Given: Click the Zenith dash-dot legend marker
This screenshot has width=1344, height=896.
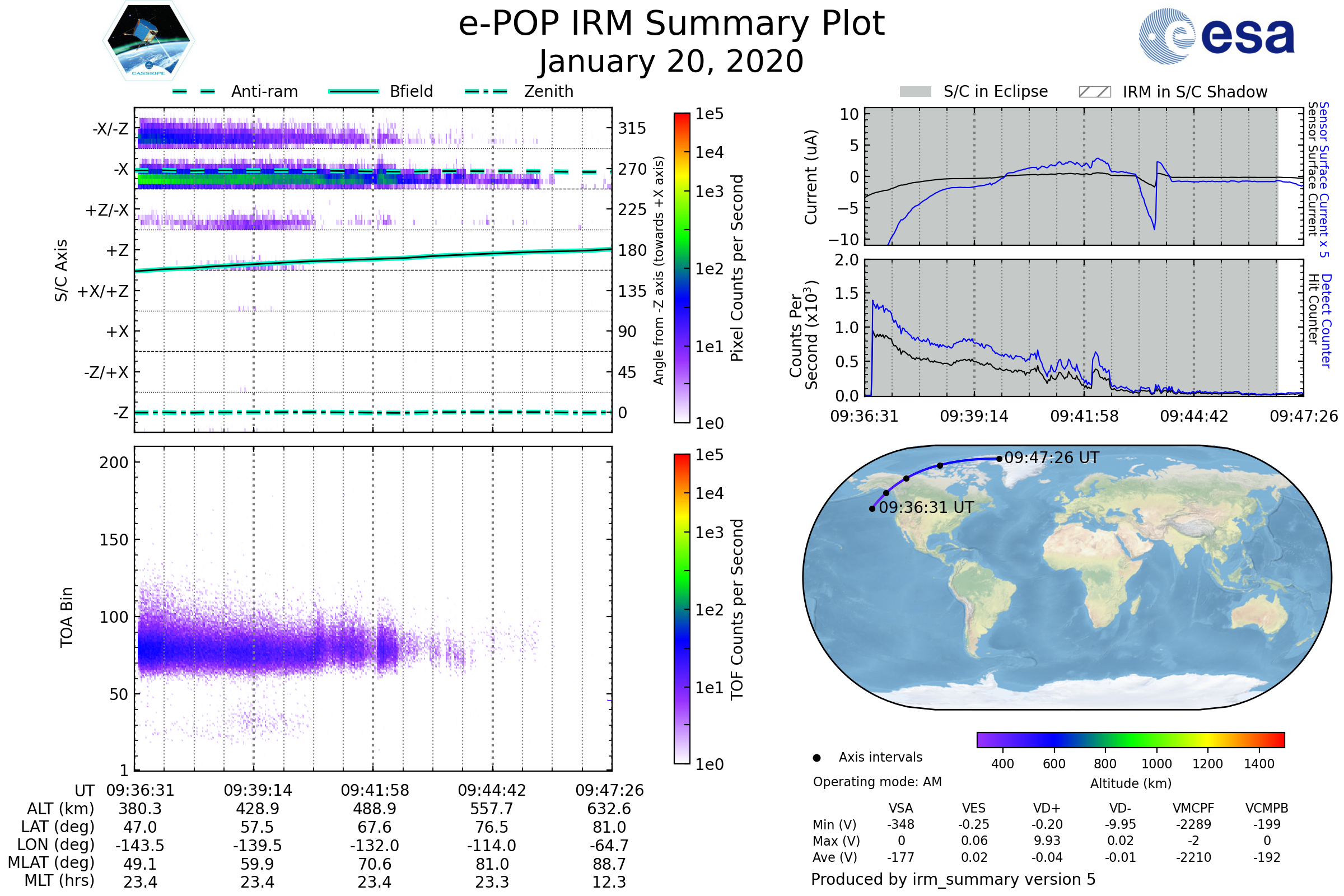Looking at the screenshot, I should pos(486,91).
